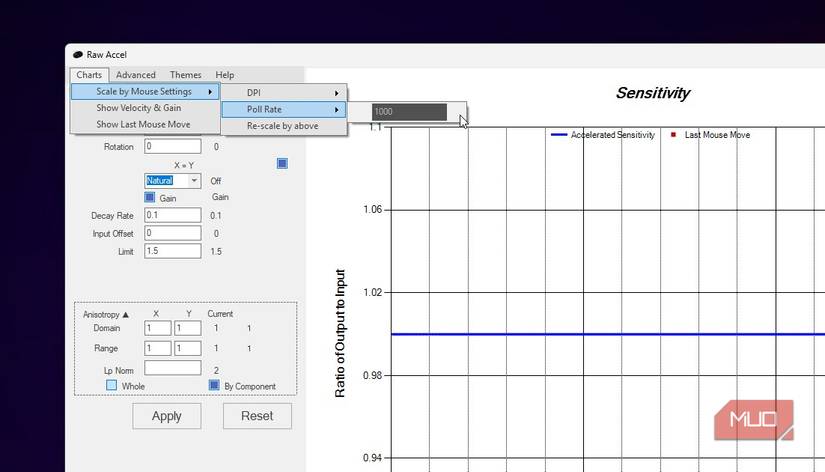Edit the Range Y field

(x=188, y=348)
